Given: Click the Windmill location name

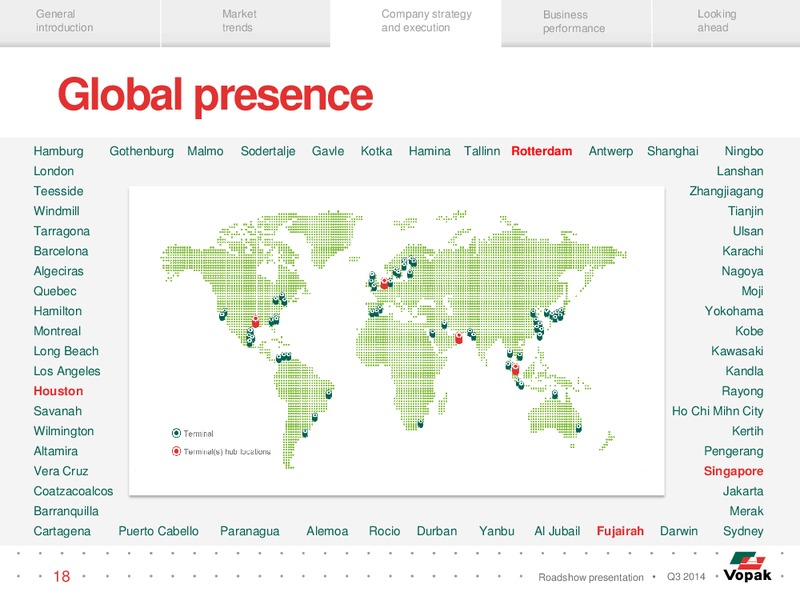Looking at the screenshot, I should tap(56, 211).
